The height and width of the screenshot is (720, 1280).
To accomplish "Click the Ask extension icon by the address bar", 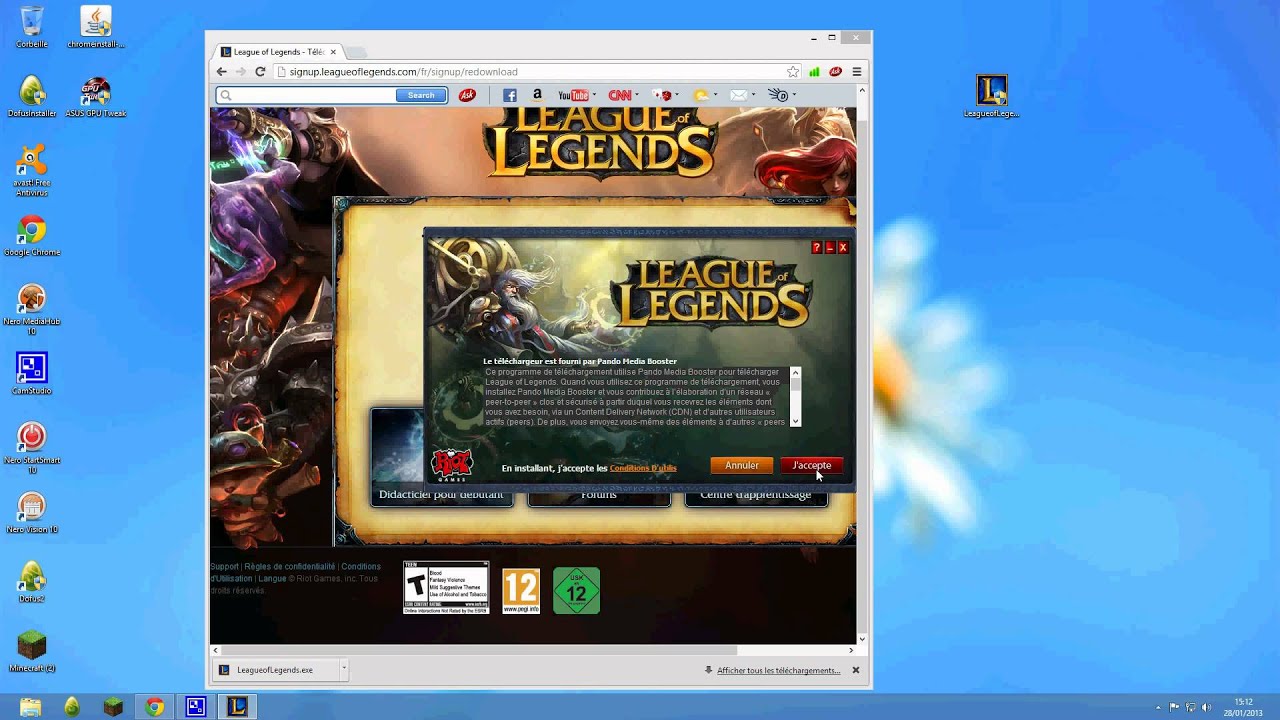I will (x=835, y=72).
